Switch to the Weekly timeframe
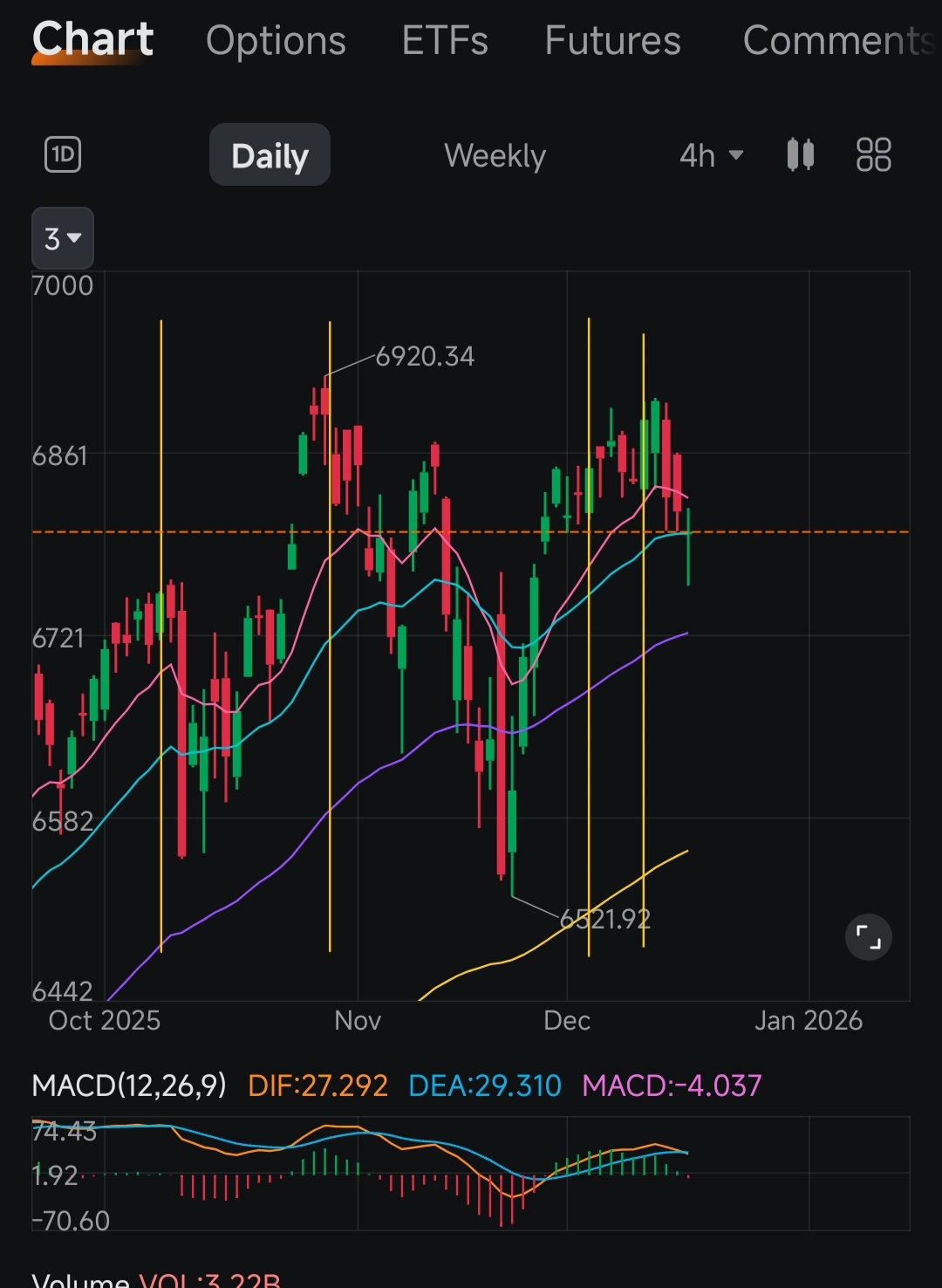This screenshot has height=1288, width=942. [495, 155]
